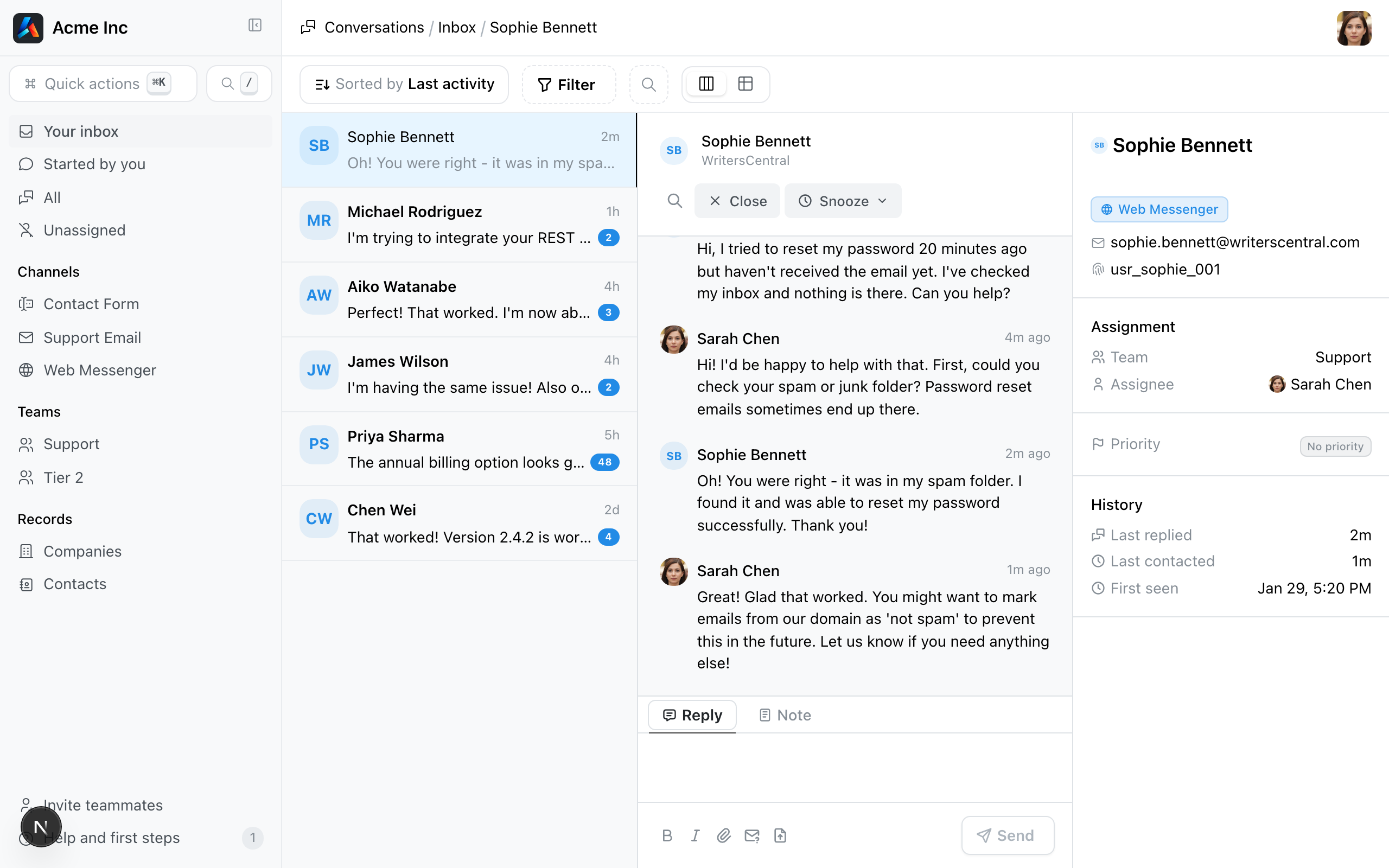Open Priya Sharma conversation with 48 unread
This screenshot has width=1389, height=868.
[459, 449]
